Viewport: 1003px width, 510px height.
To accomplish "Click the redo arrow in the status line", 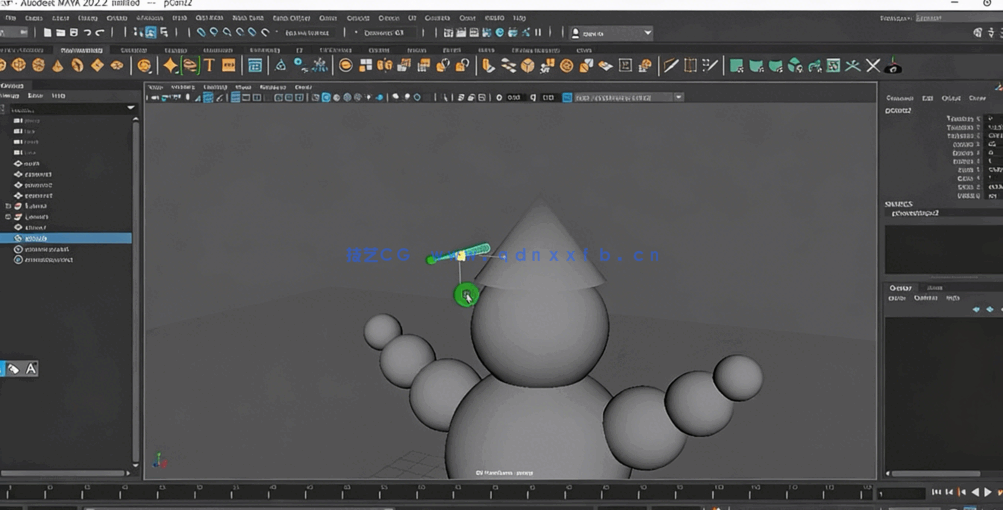I will coord(100,33).
